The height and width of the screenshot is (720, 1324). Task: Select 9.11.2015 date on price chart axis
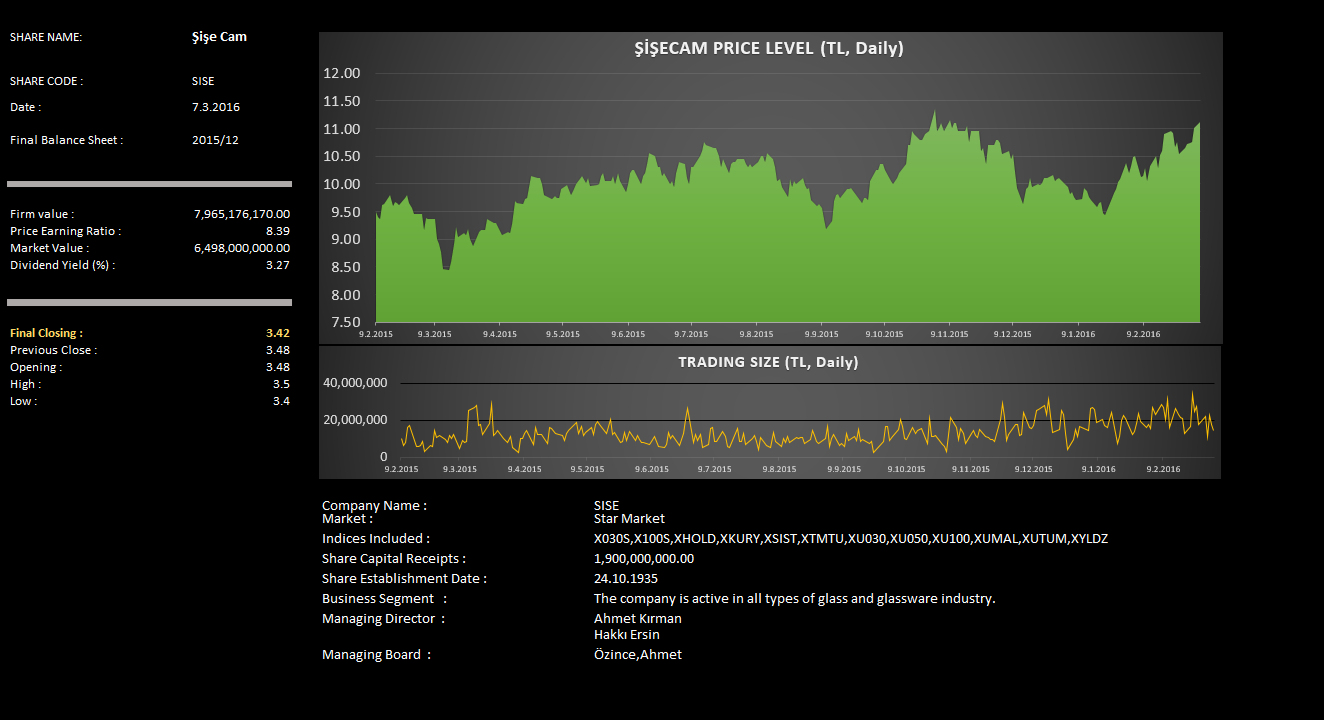coord(950,334)
